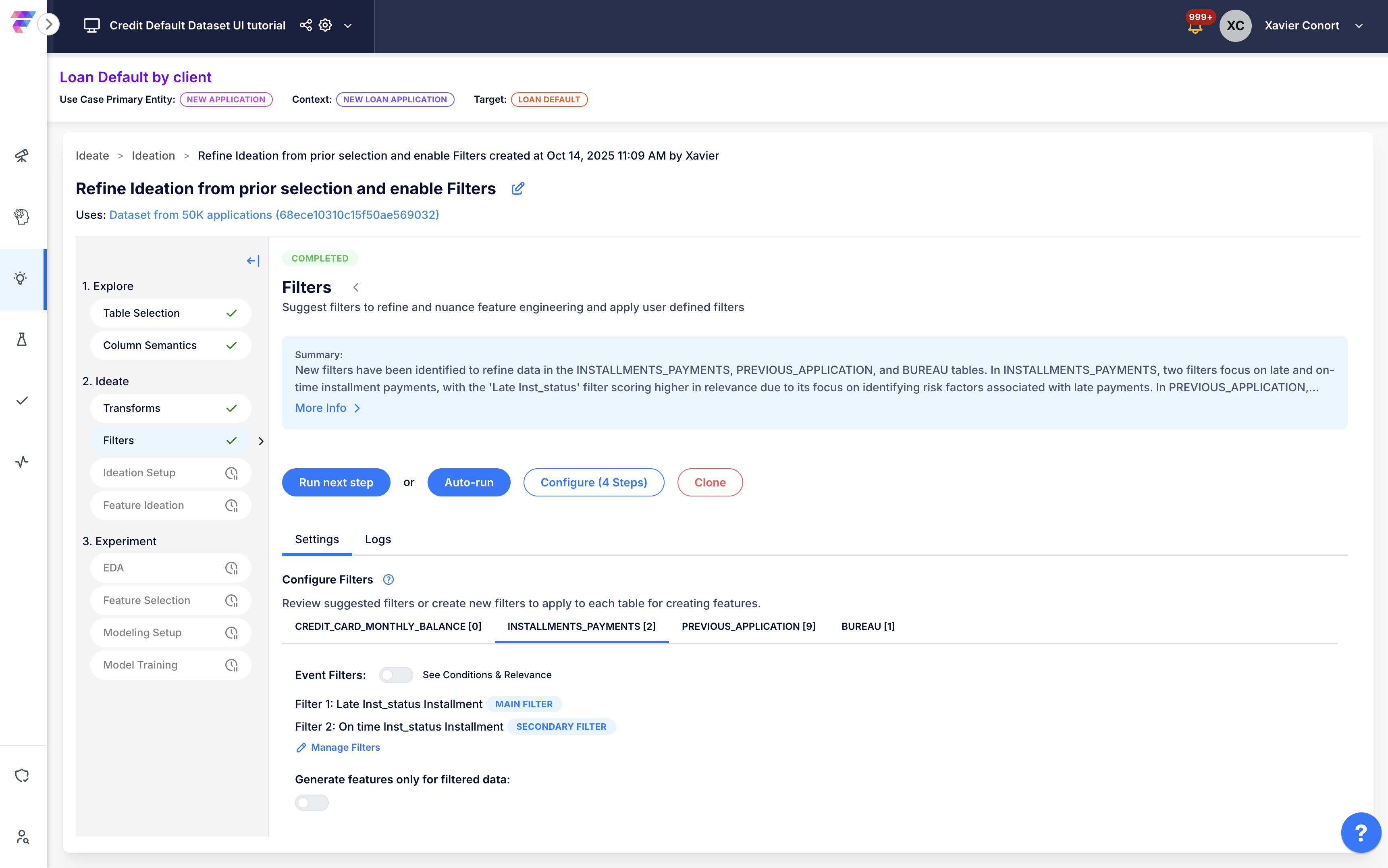The height and width of the screenshot is (868, 1388).
Task: Click the notifications bell icon
Action: point(1195,27)
